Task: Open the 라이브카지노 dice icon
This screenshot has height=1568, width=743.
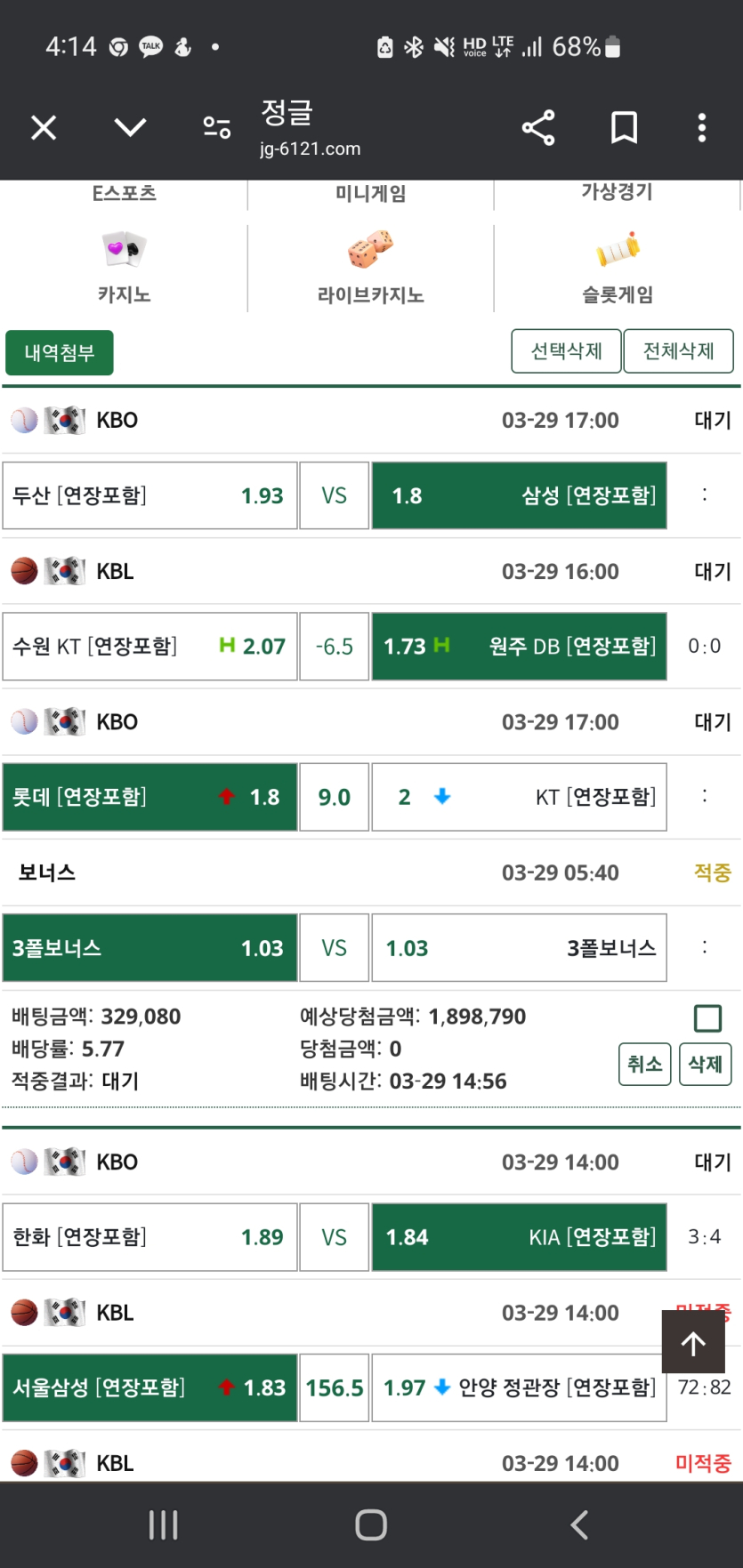Action: click(370, 250)
